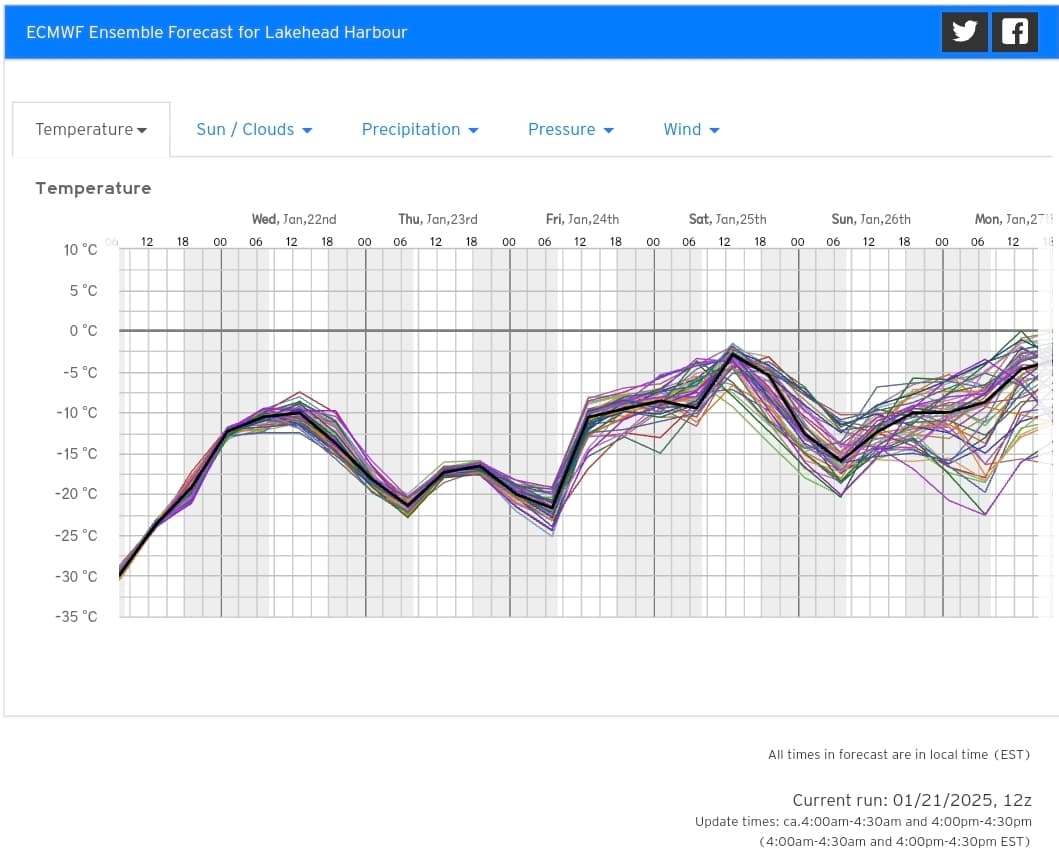
Task: Share forecast via the Facebook icon
Action: pos(1014,32)
